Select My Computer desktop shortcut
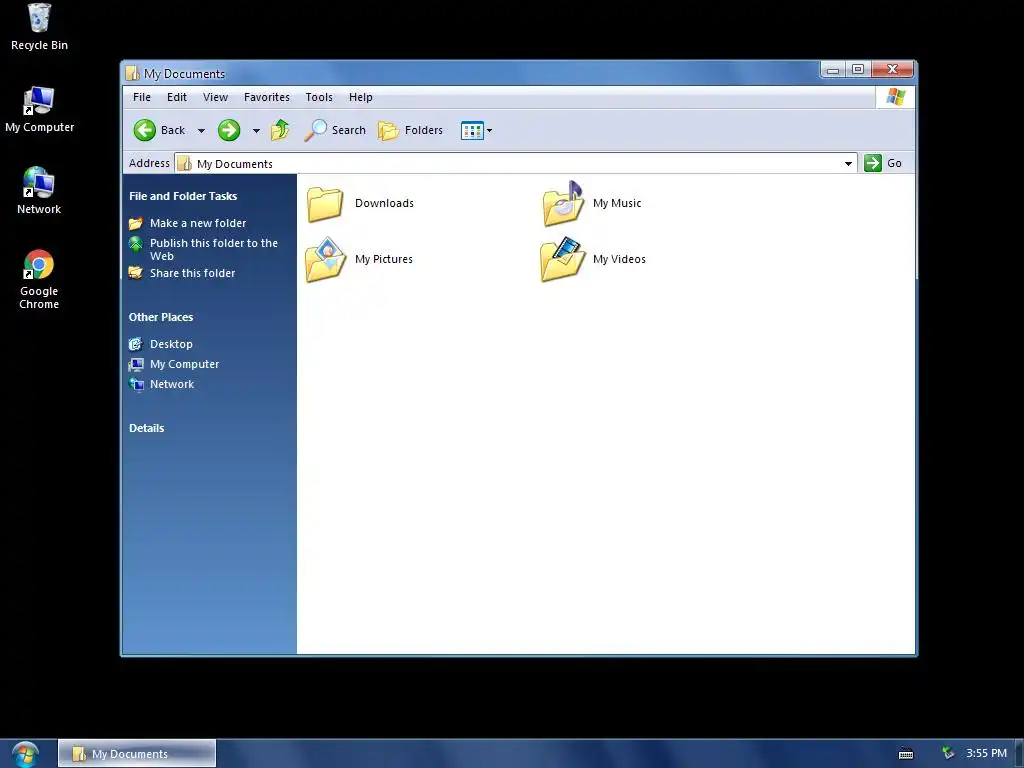1024x768 pixels. click(x=39, y=110)
